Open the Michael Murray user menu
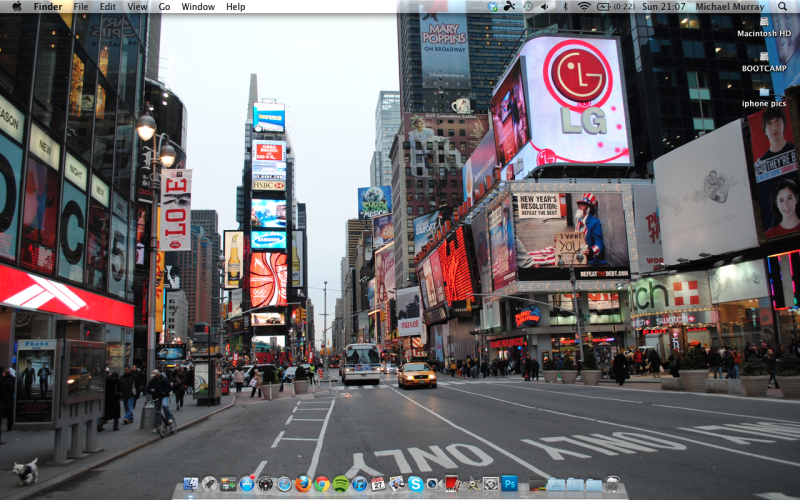Image resolution: width=800 pixels, height=500 pixels. (730, 7)
